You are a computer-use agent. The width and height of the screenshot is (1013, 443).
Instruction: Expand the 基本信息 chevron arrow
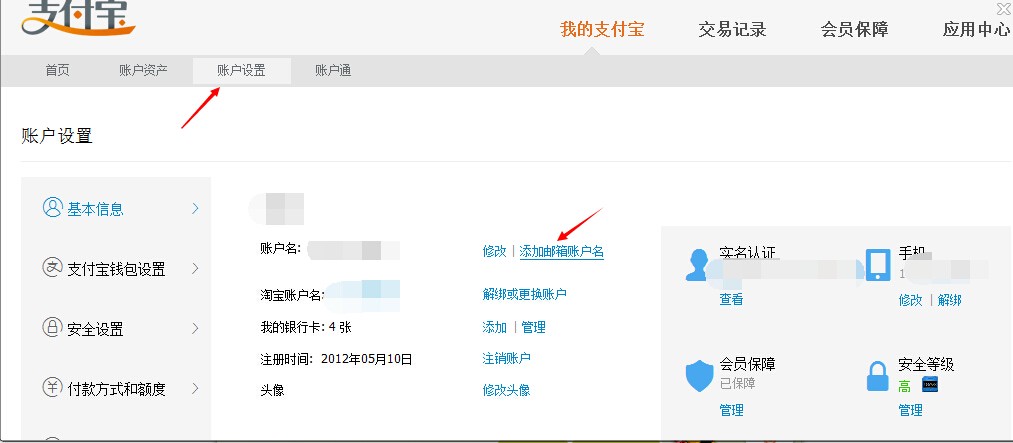coord(196,208)
